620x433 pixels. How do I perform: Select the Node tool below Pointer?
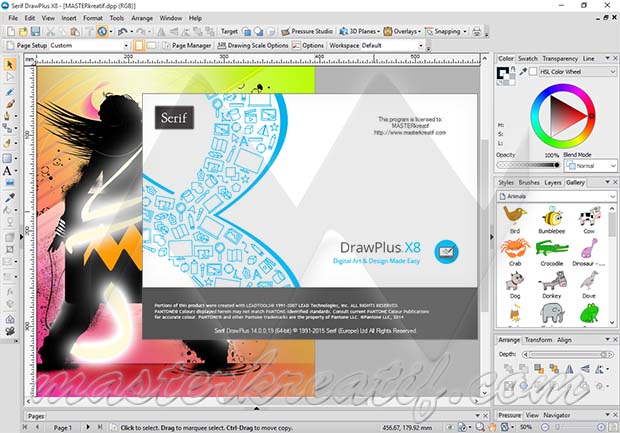coord(10,77)
